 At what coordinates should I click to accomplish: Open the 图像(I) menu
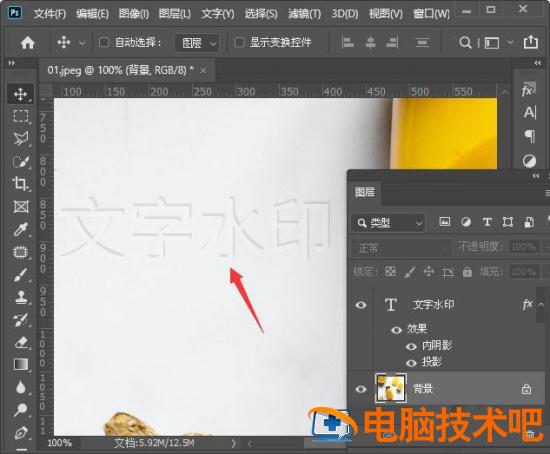pyautogui.click(x=134, y=14)
